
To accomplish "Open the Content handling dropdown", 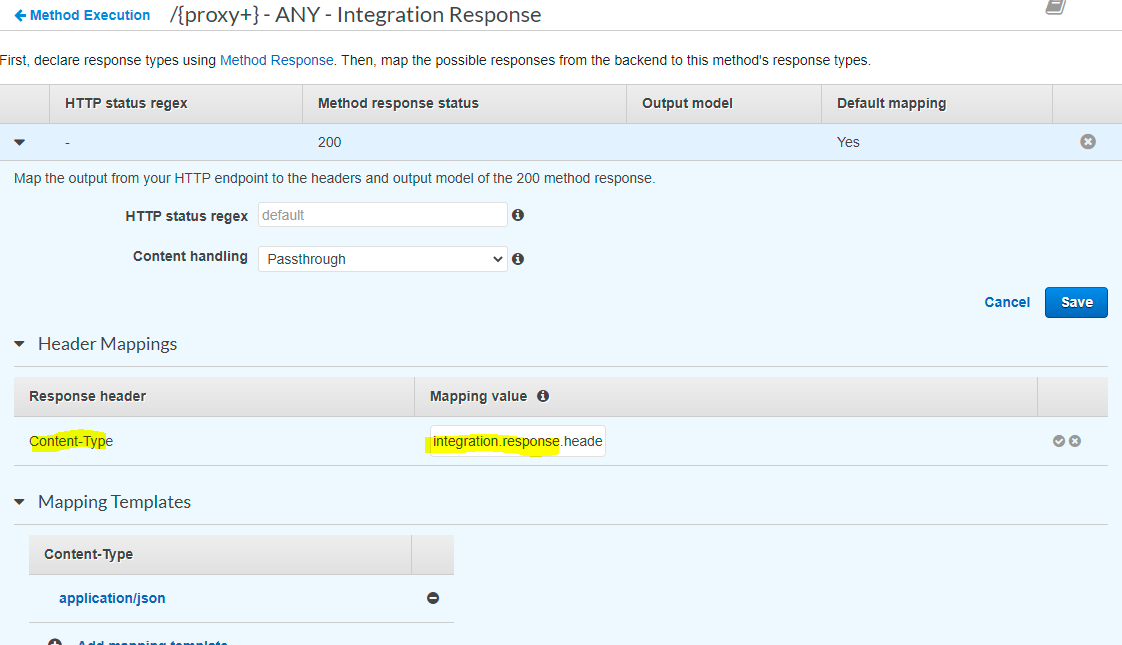I will [383, 258].
